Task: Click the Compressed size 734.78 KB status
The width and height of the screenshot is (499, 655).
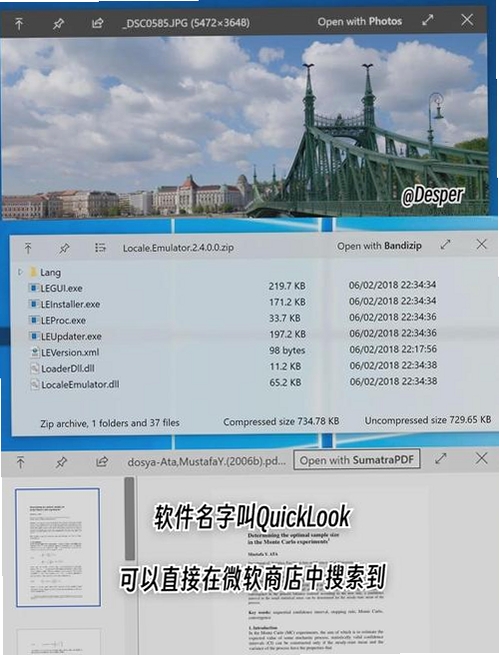Action: [x=281, y=421]
